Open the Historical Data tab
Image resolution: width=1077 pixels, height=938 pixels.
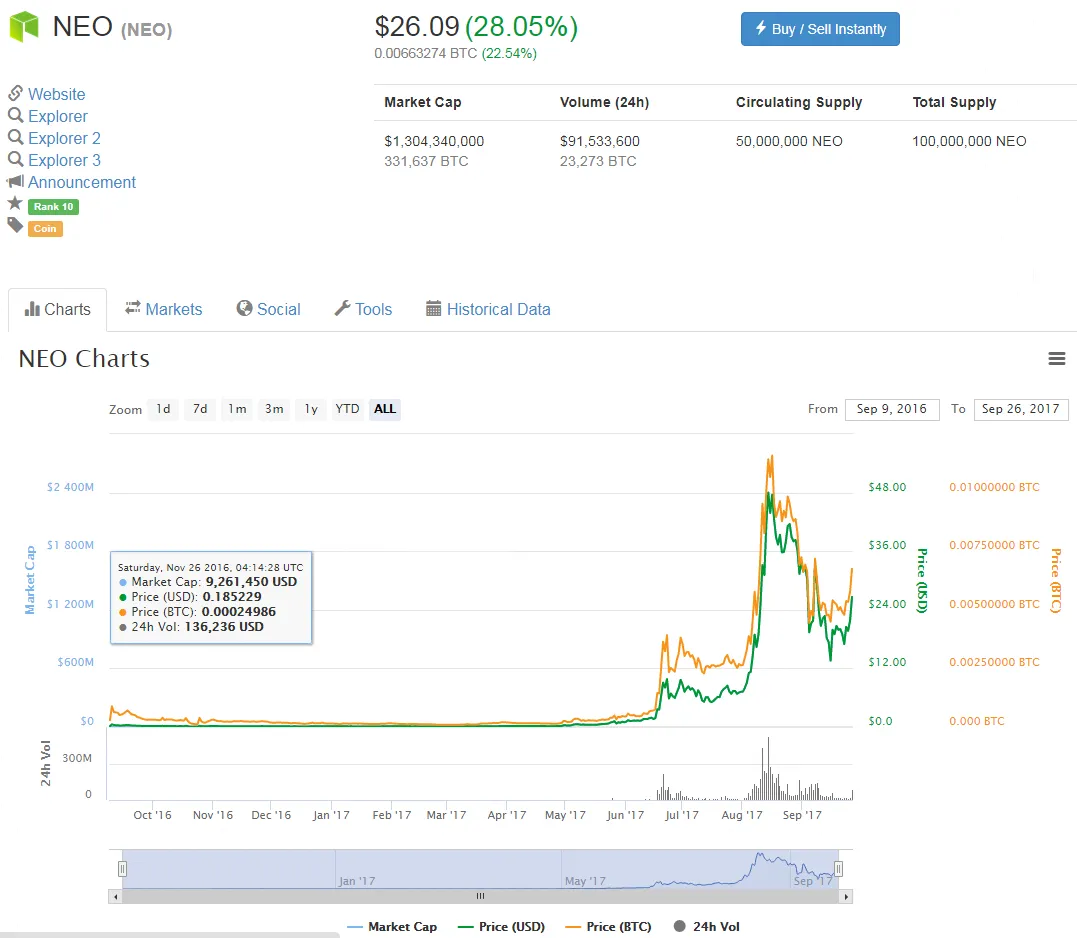point(488,310)
